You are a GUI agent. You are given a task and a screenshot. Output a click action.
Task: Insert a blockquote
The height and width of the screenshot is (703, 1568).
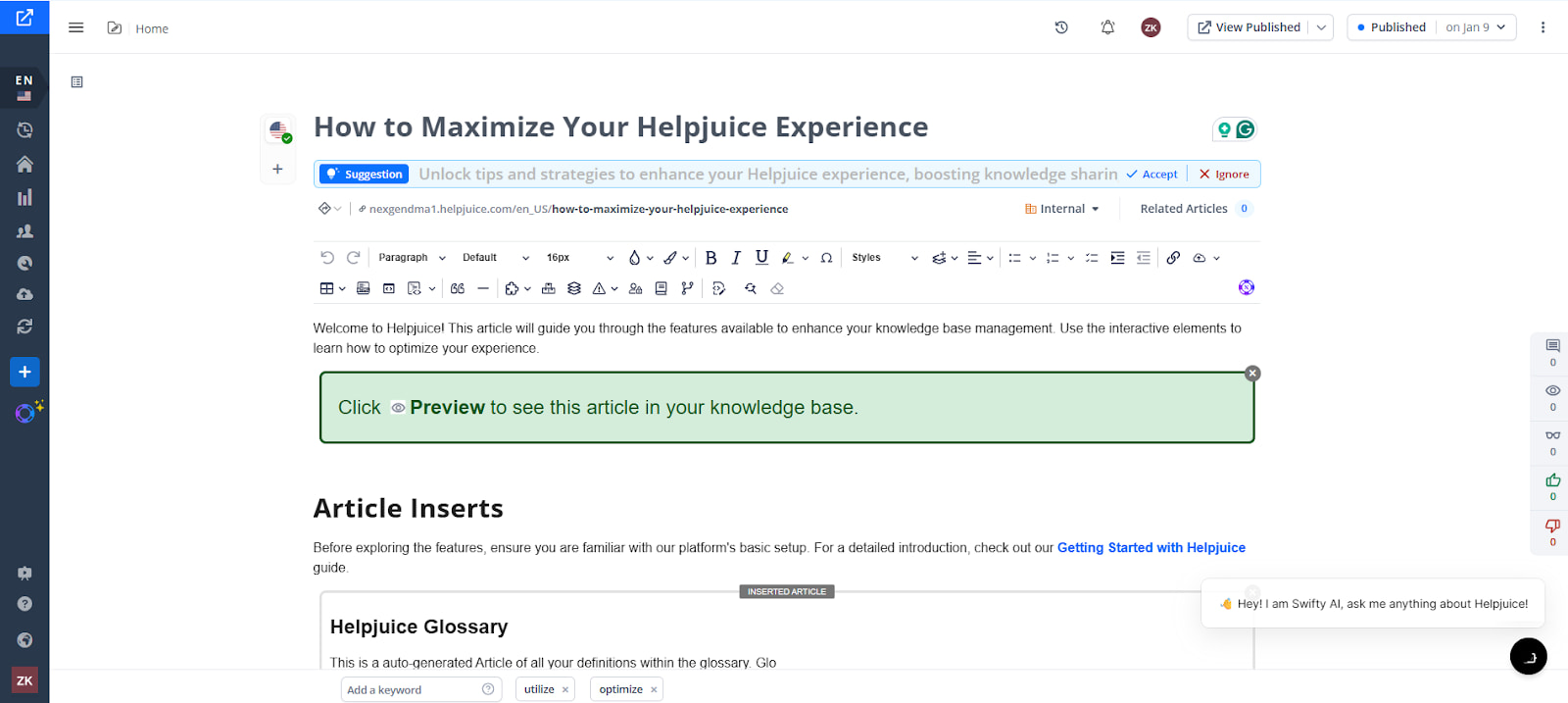(x=458, y=288)
